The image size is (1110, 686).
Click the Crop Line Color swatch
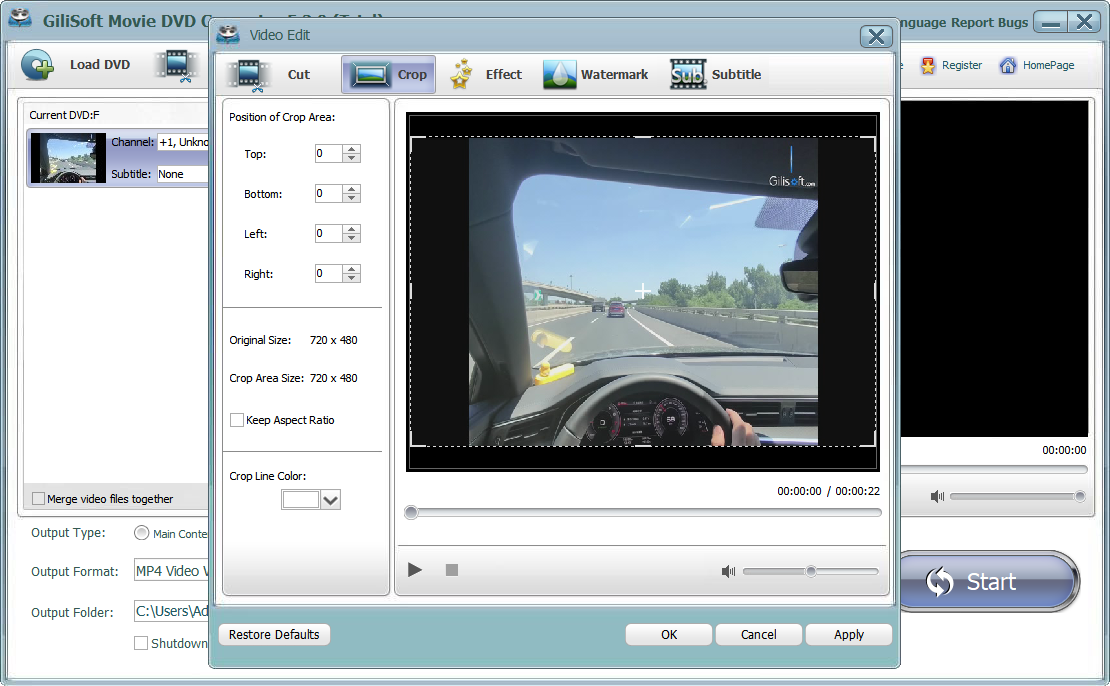pos(300,500)
